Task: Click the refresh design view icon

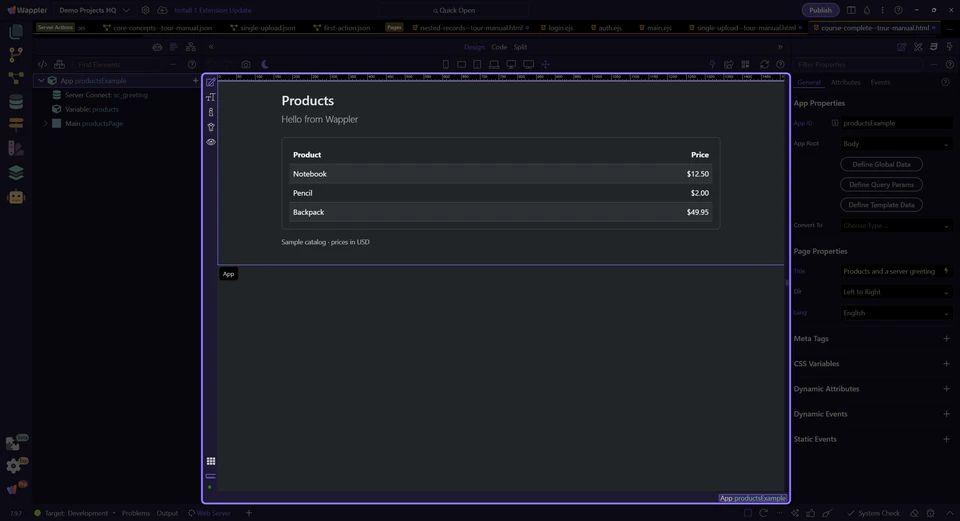Action: coord(764,64)
